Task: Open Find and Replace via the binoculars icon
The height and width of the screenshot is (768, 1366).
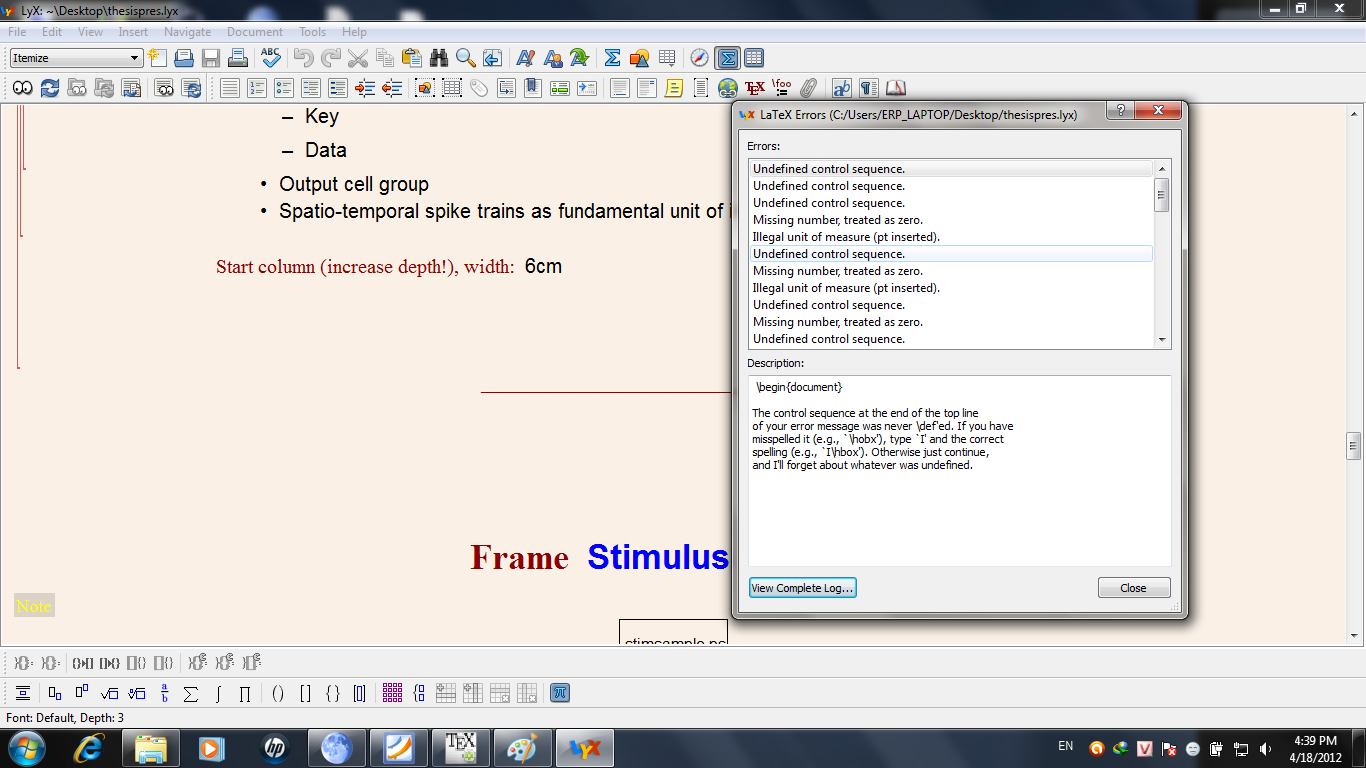Action: pyautogui.click(x=439, y=58)
